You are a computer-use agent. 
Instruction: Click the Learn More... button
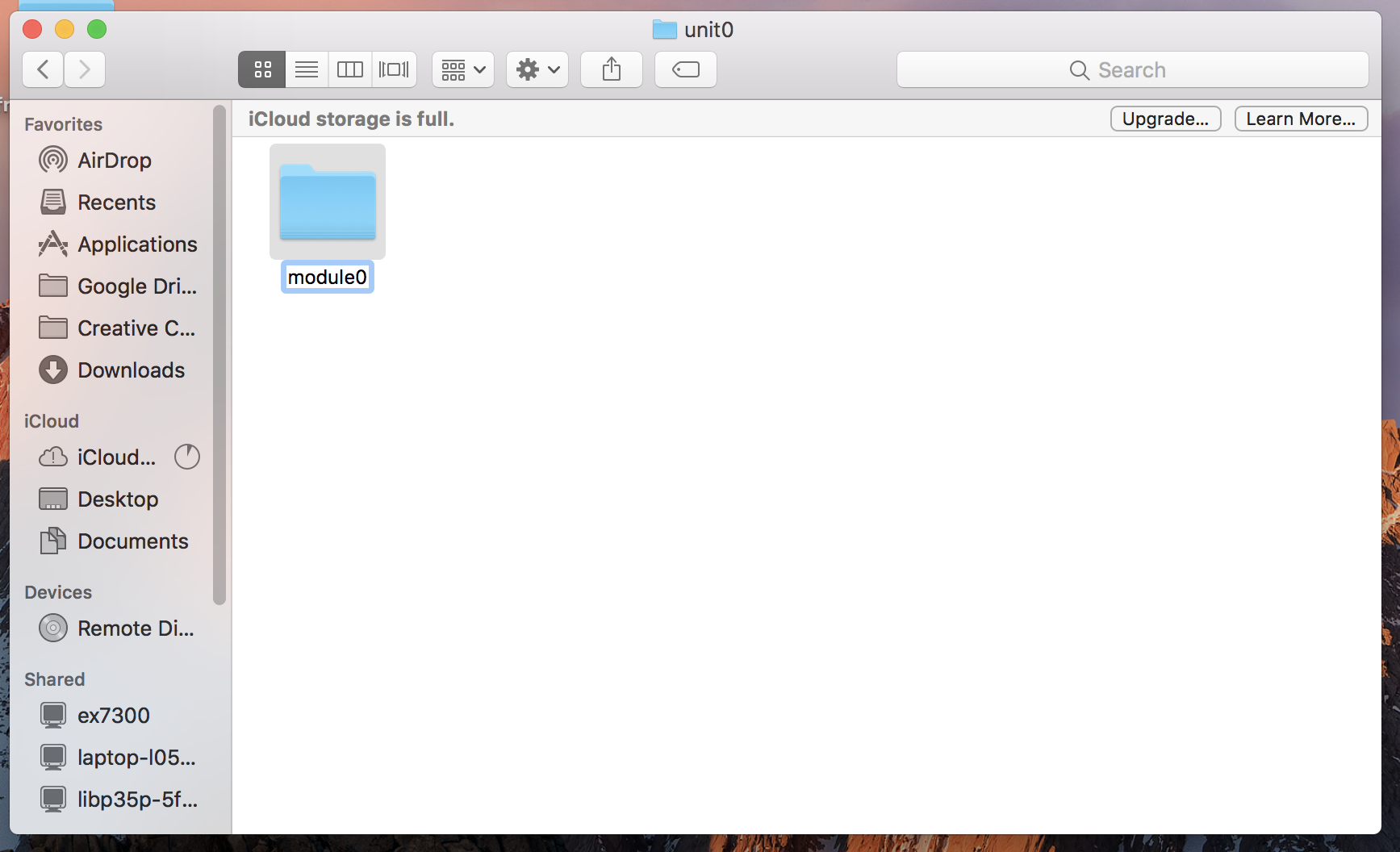[x=1301, y=119]
